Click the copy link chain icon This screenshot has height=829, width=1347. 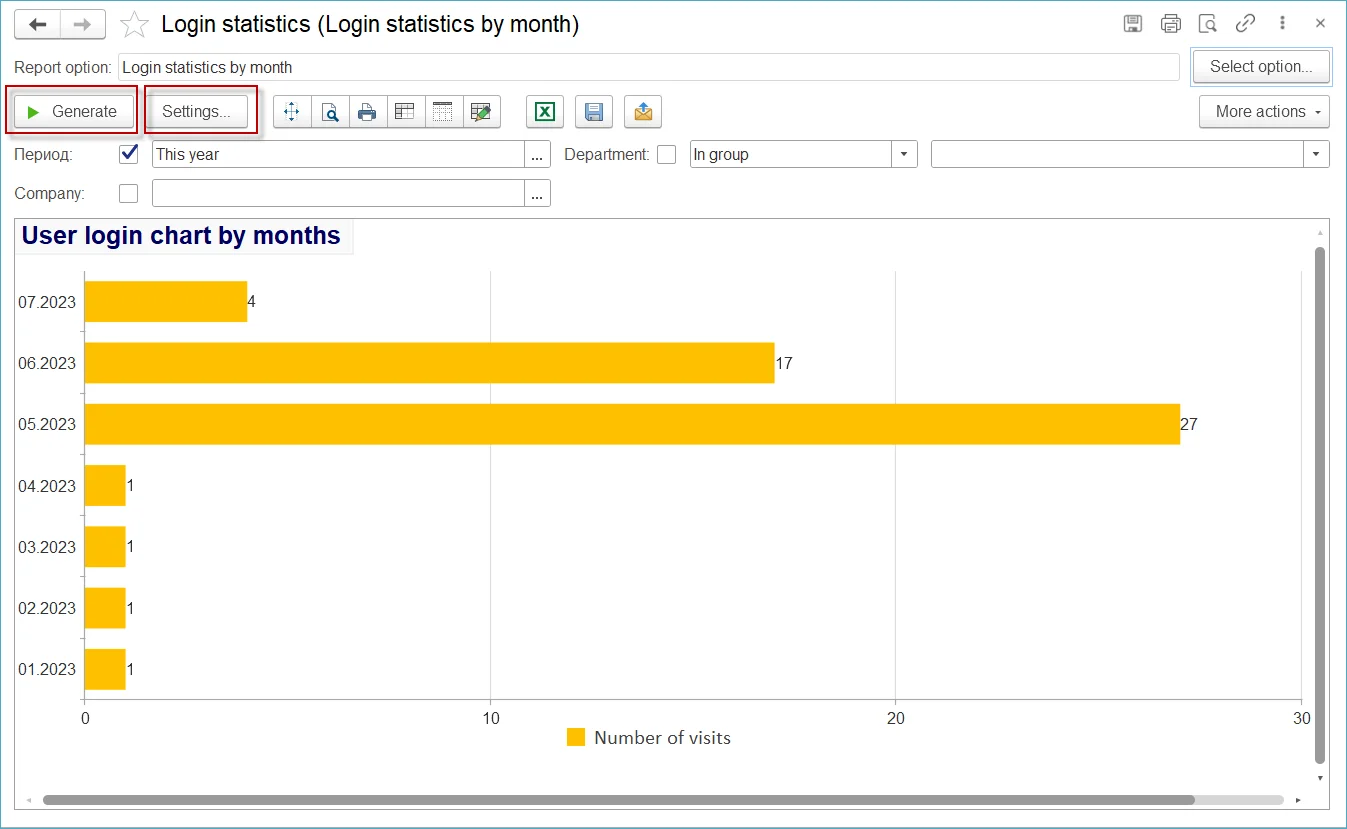click(x=1245, y=24)
